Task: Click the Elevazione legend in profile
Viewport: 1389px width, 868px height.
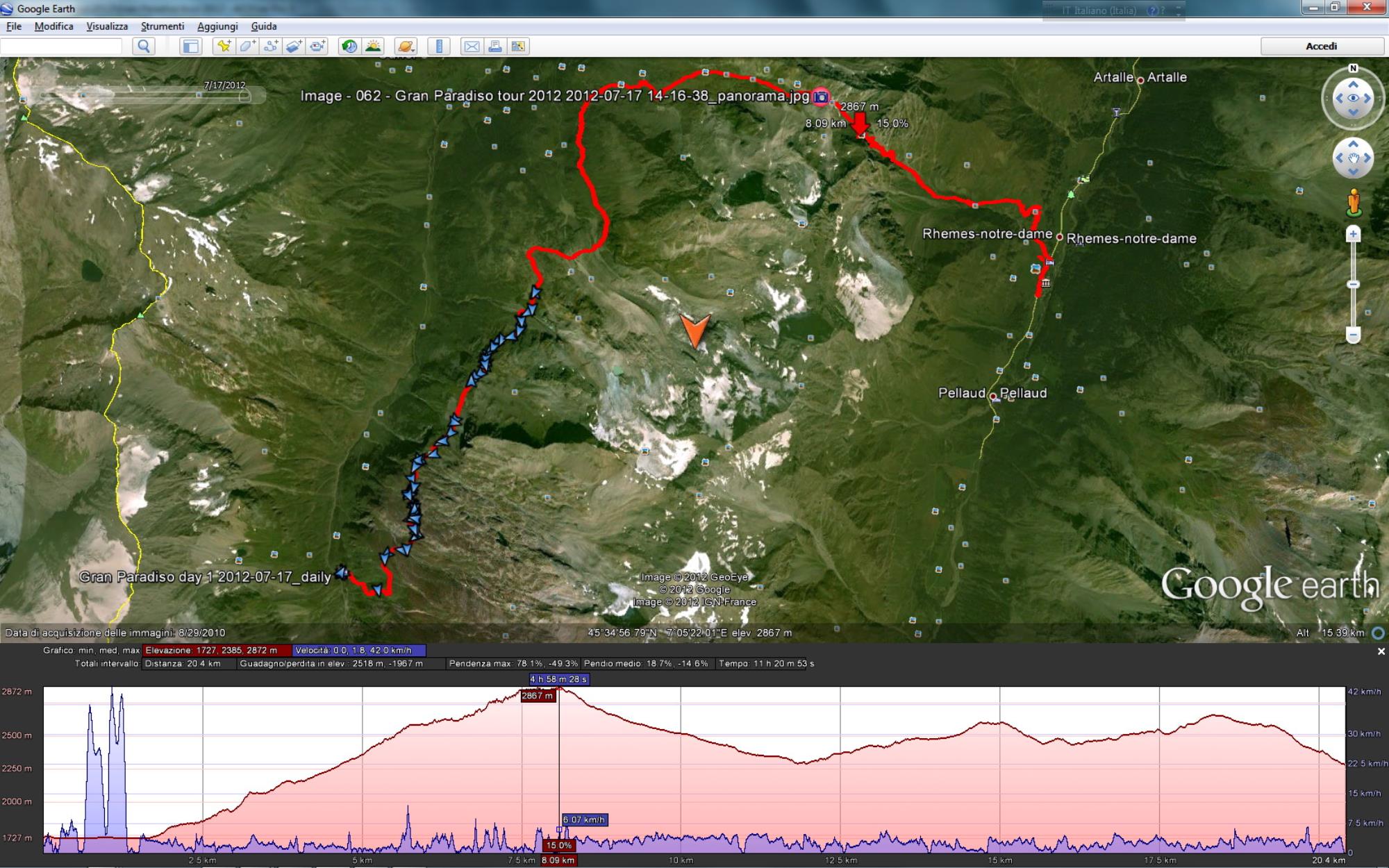Action: [x=217, y=651]
